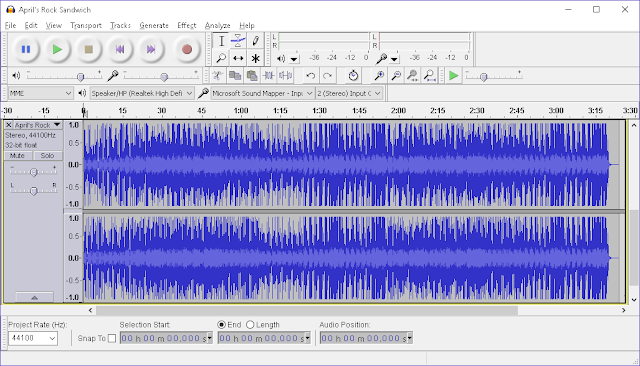The image size is (640, 366).
Task: Select the Envelope tool
Action: pyautogui.click(x=238, y=41)
